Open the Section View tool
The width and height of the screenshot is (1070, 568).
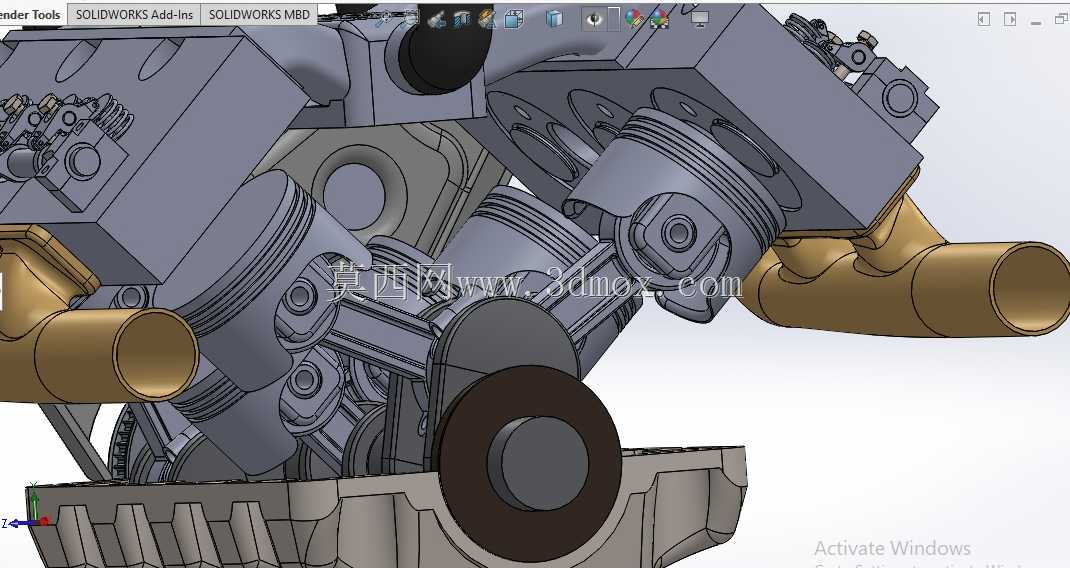pyautogui.click(x=462, y=18)
